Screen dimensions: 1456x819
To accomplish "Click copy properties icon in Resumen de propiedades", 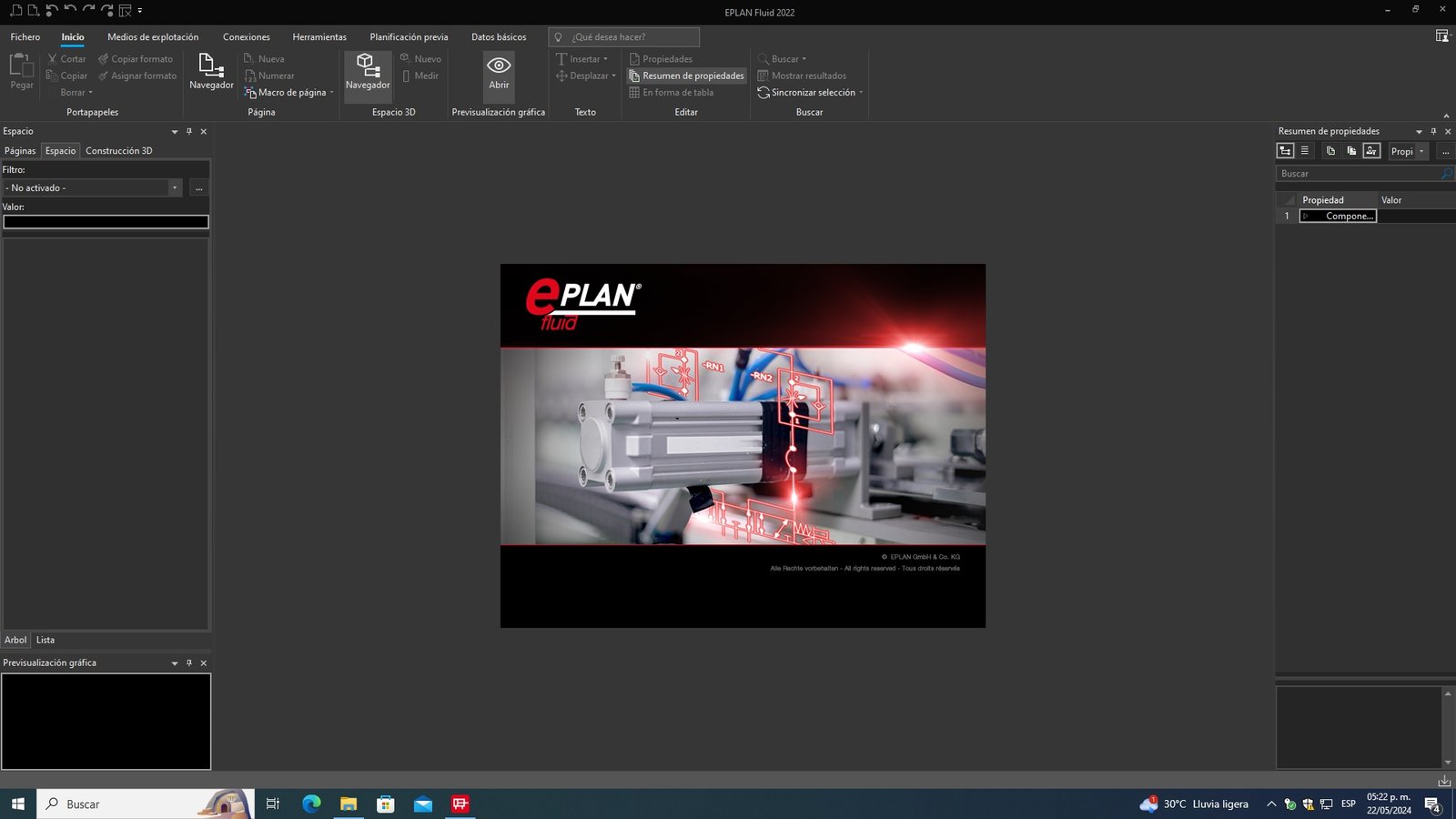I will click(1330, 151).
